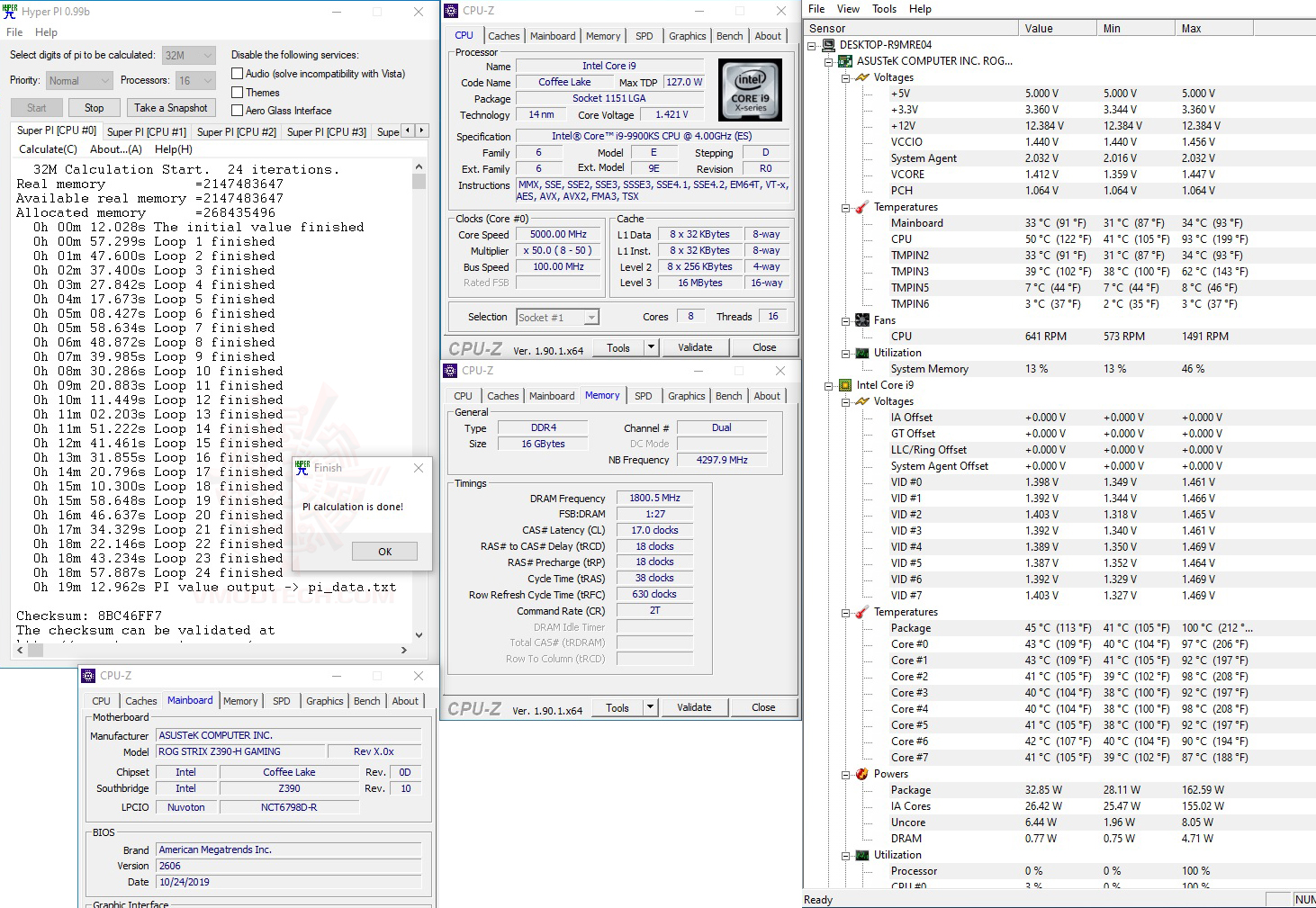Click the DRAM Frequency value 1800.5 MHz

655,498
